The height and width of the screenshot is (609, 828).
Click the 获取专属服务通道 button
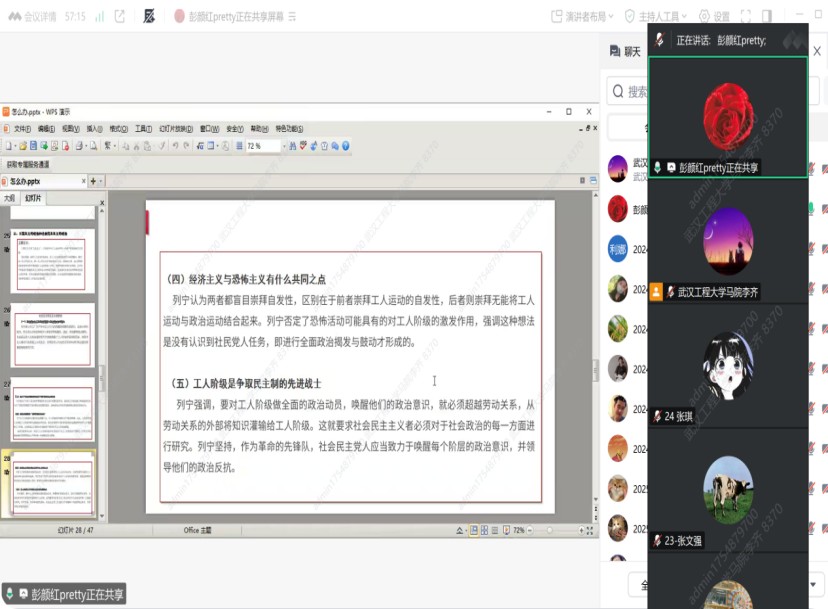(x=27, y=164)
